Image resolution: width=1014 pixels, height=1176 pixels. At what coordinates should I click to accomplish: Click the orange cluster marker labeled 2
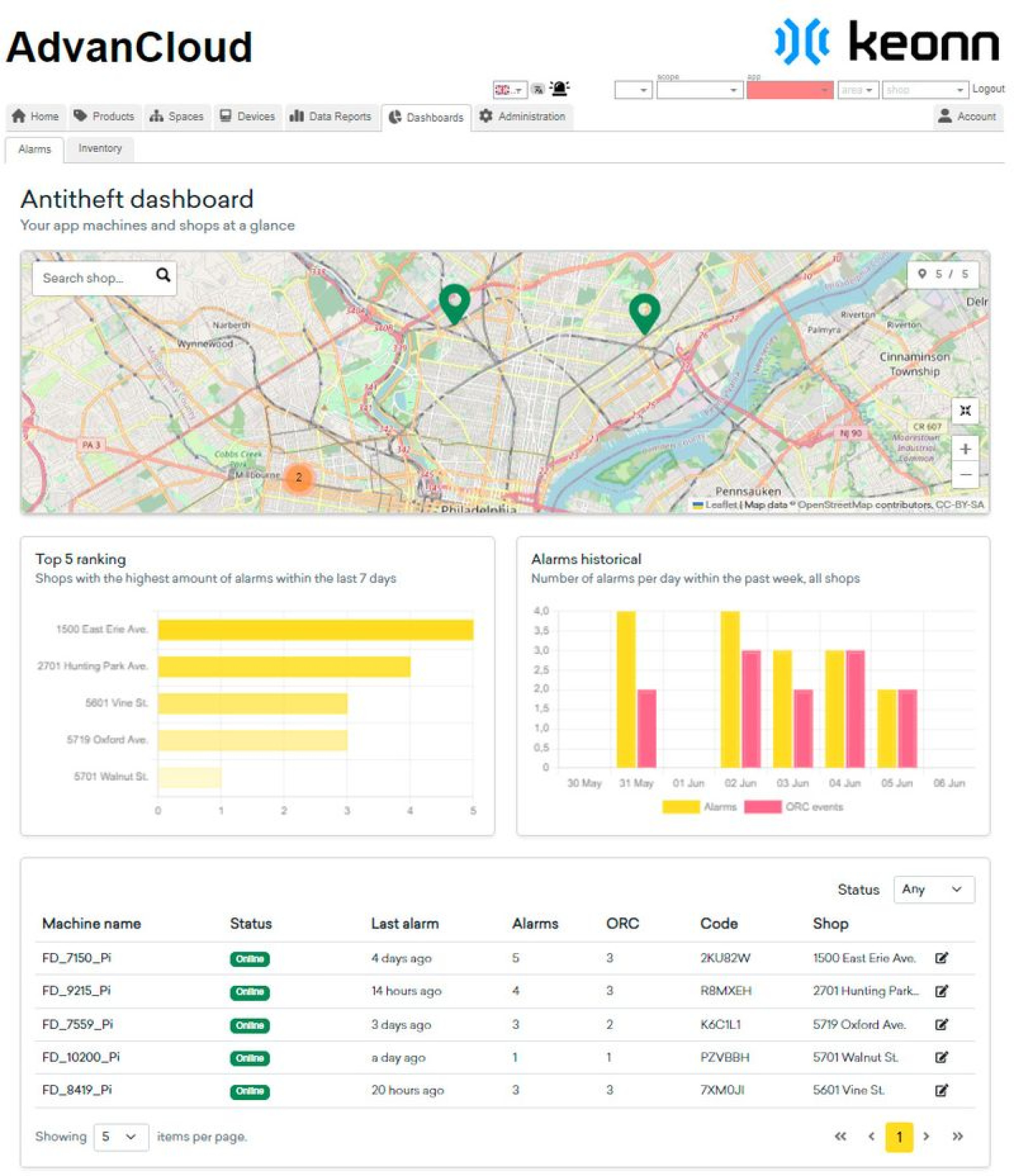pos(298,477)
